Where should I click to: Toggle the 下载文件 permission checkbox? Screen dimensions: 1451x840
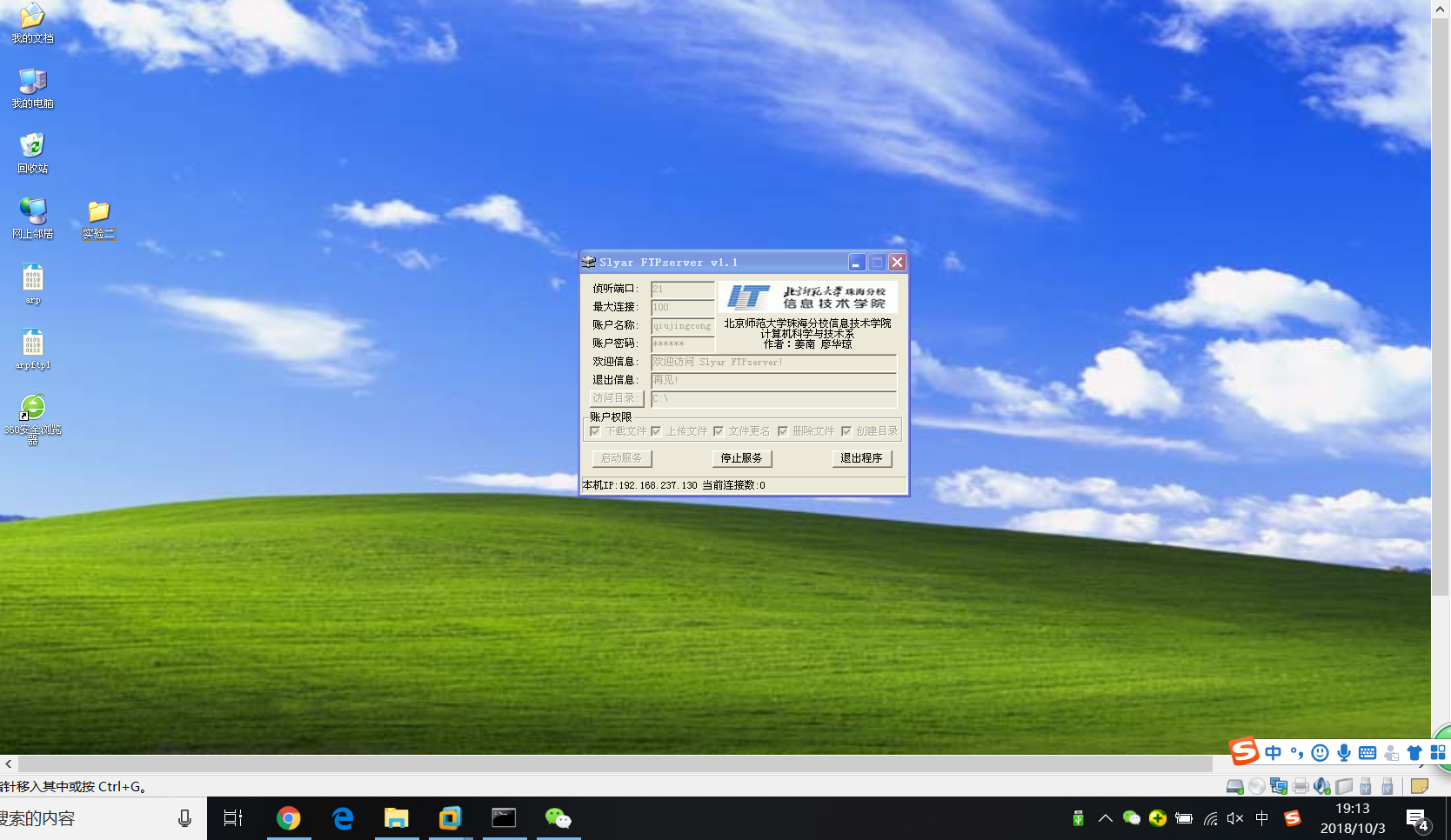coord(595,431)
